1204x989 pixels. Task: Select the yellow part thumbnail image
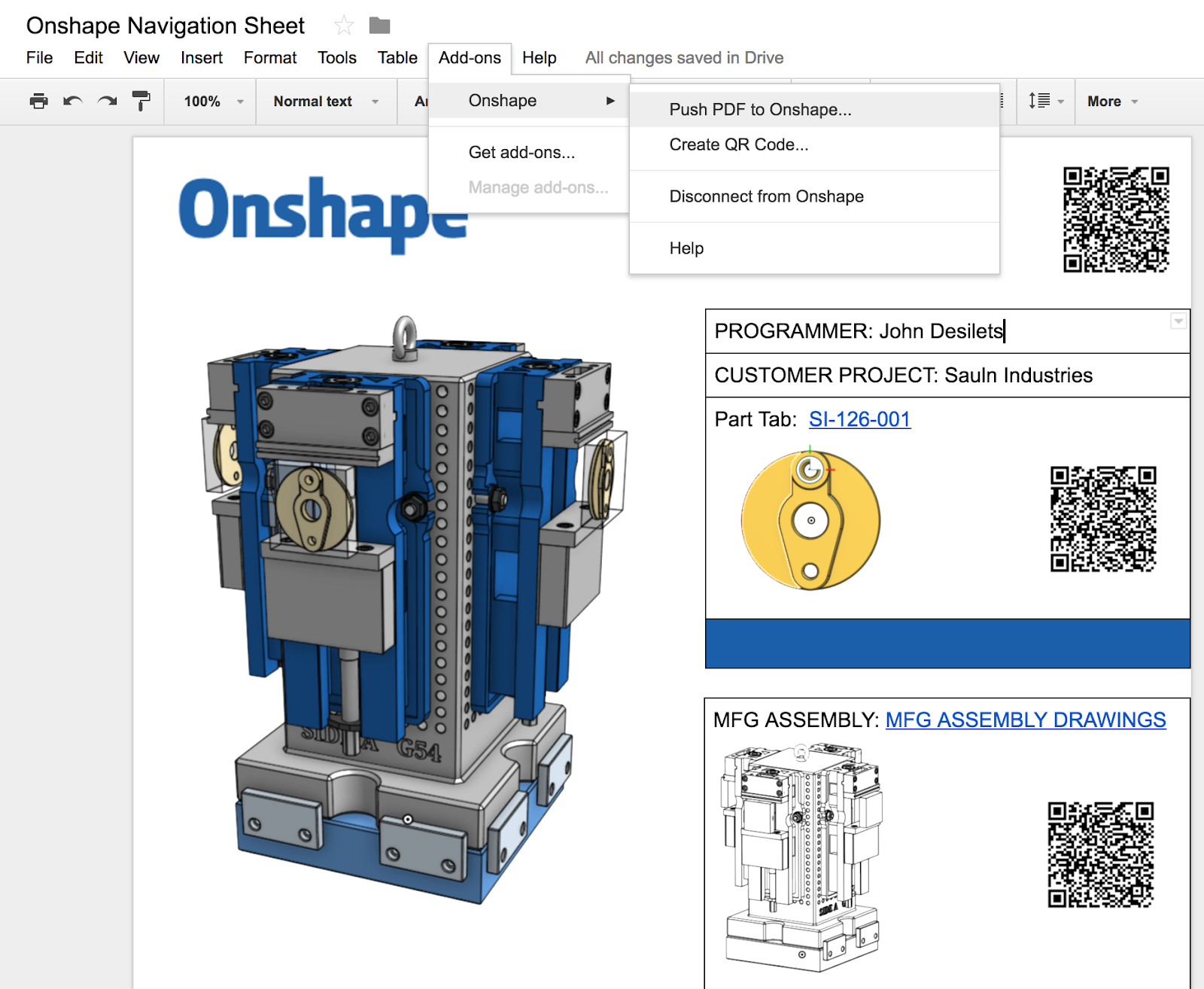click(x=810, y=519)
